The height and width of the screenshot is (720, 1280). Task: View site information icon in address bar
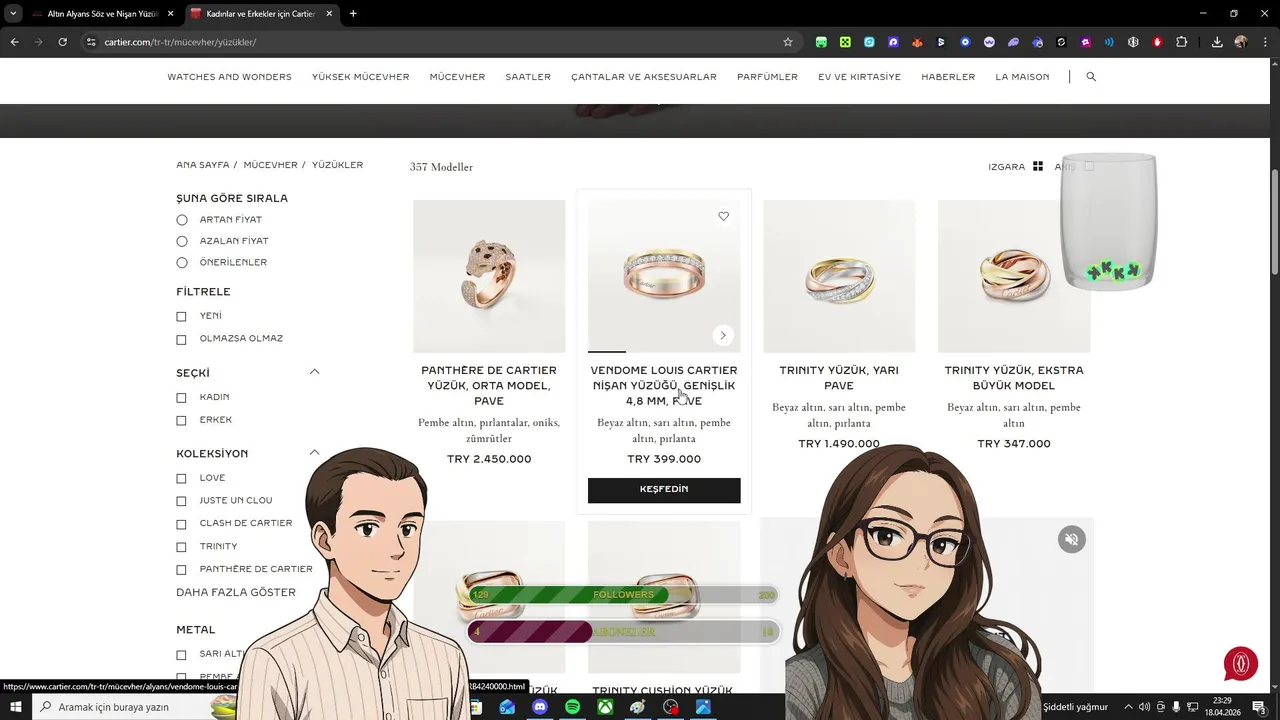coord(91,42)
